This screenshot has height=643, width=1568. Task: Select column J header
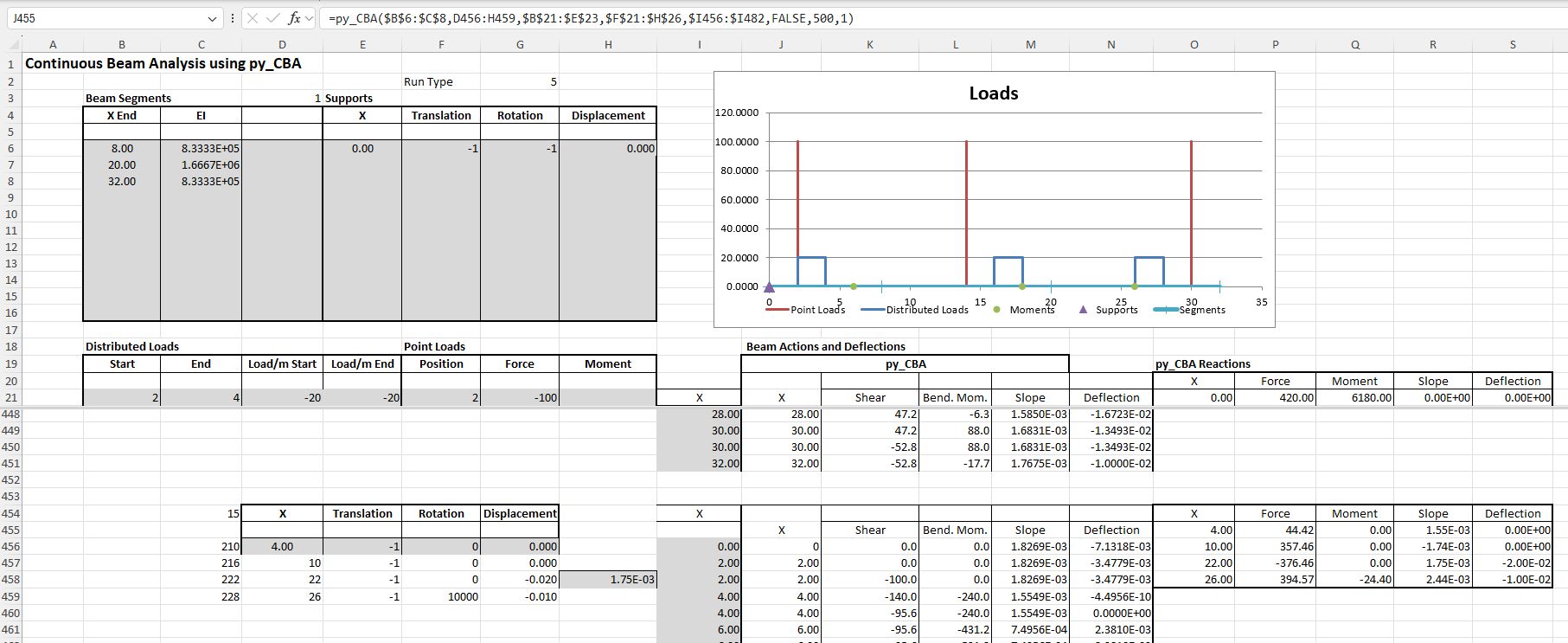pyautogui.click(x=781, y=45)
